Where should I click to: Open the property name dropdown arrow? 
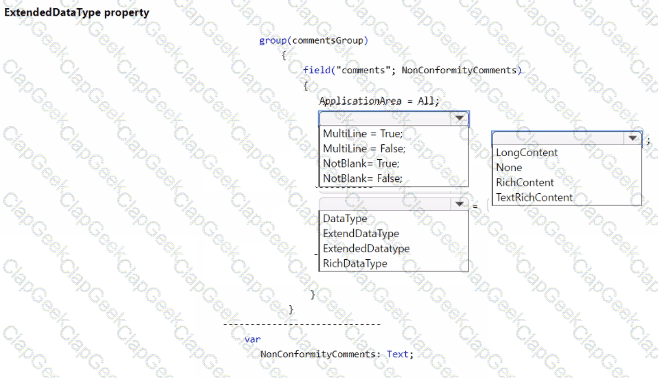459,204
